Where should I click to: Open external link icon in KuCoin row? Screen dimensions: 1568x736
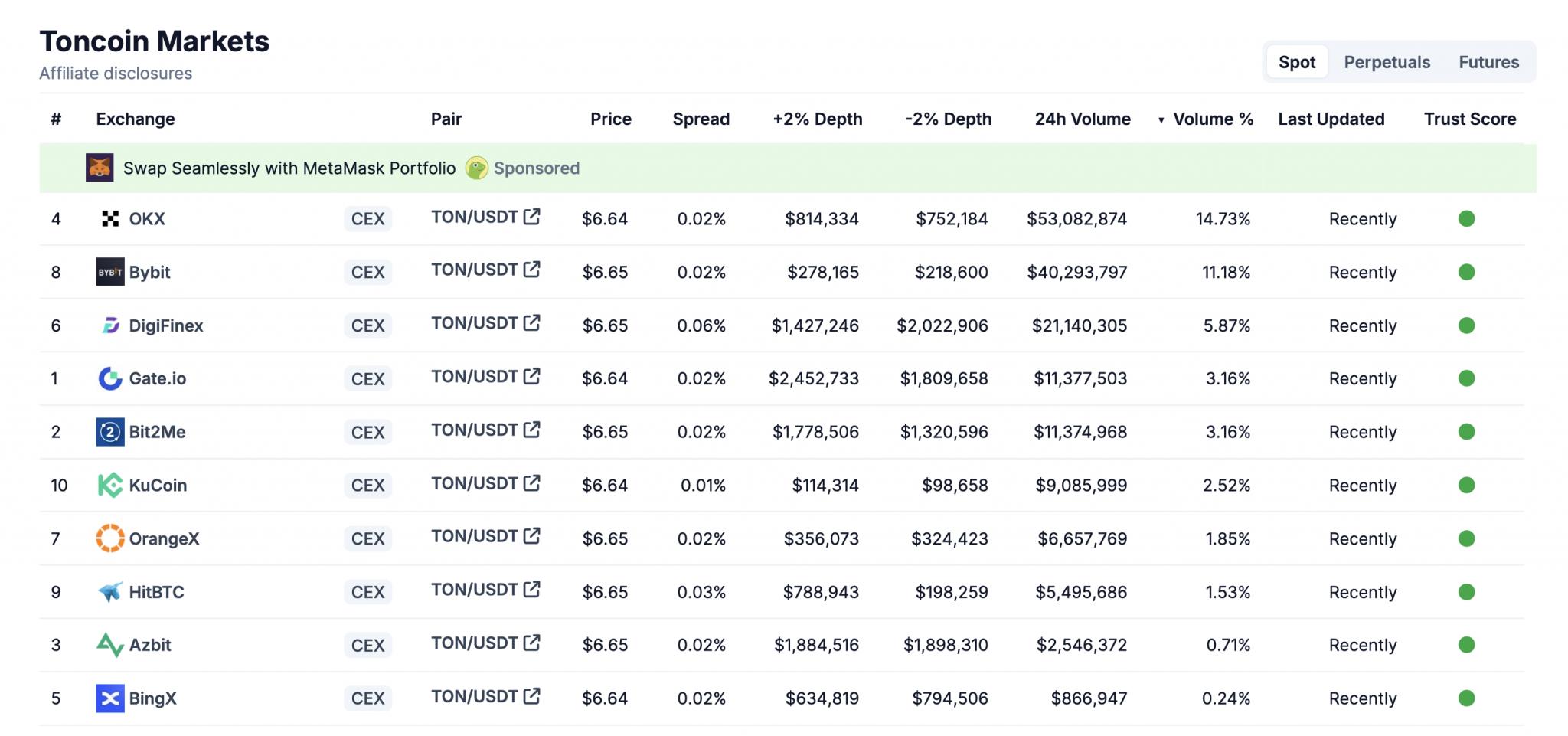(x=532, y=483)
